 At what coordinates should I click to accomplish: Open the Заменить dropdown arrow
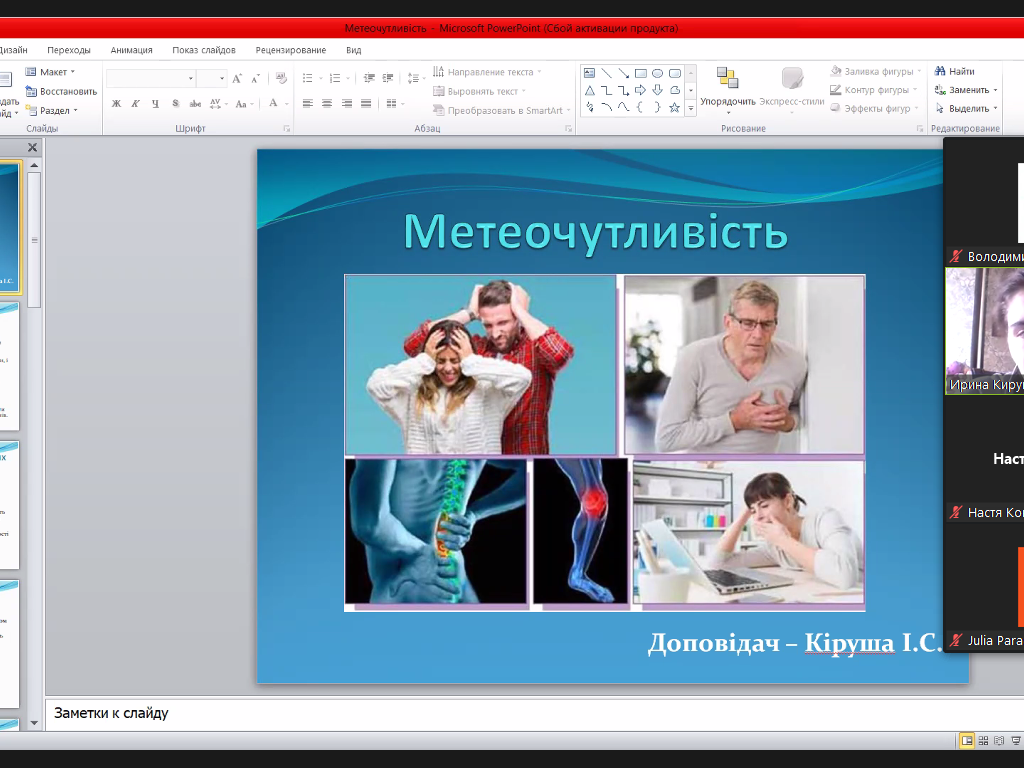coord(995,90)
